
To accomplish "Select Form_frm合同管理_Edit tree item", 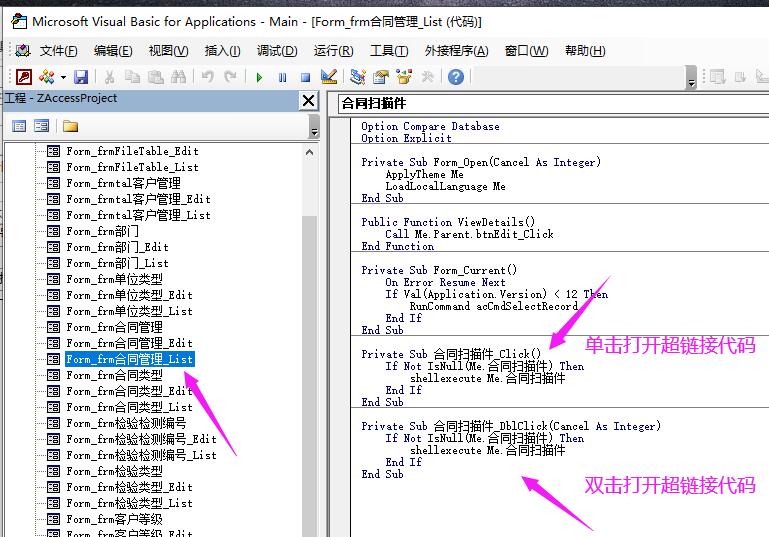I will (x=129, y=343).
